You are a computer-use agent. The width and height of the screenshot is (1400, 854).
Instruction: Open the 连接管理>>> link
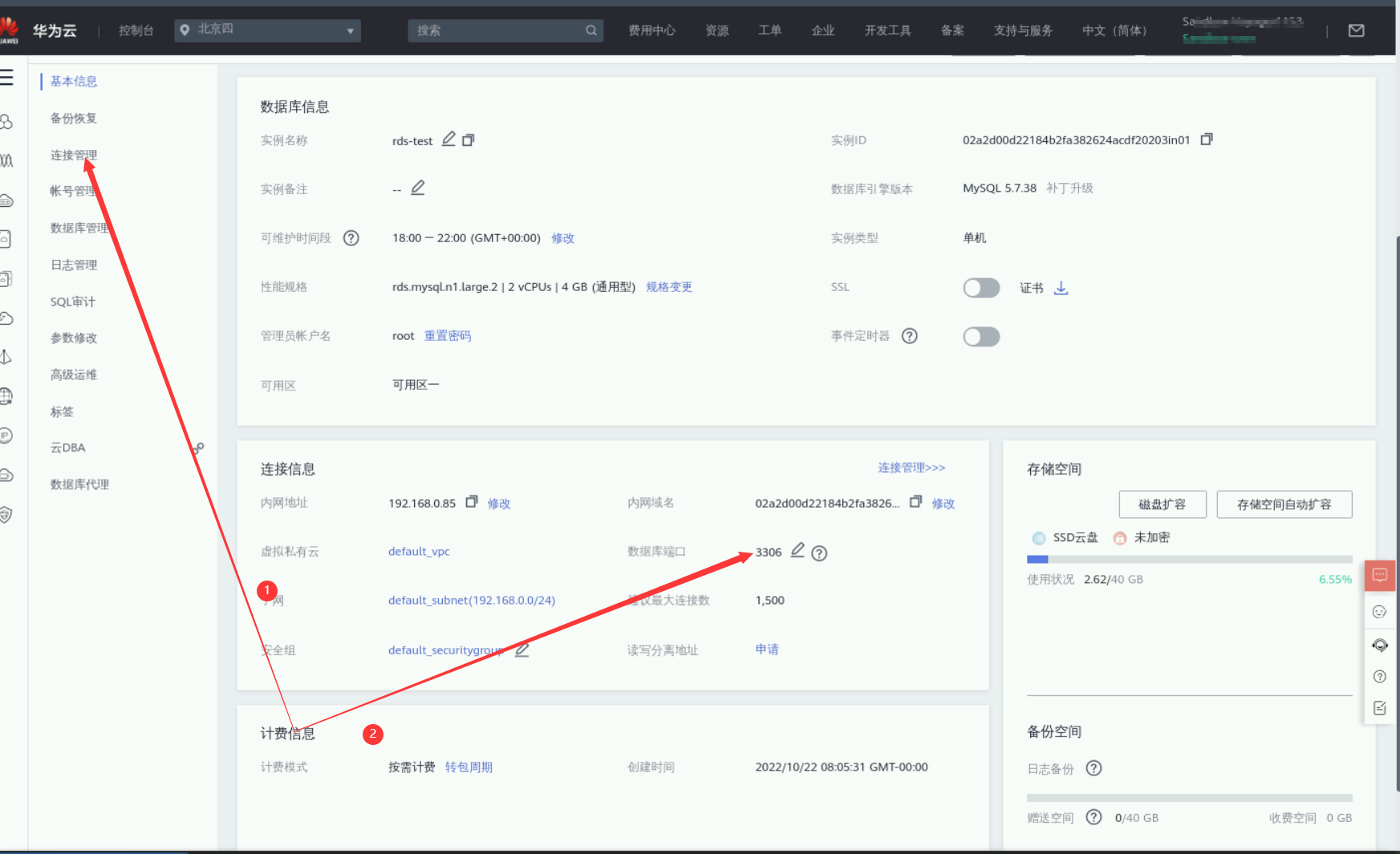click(911, 467)
